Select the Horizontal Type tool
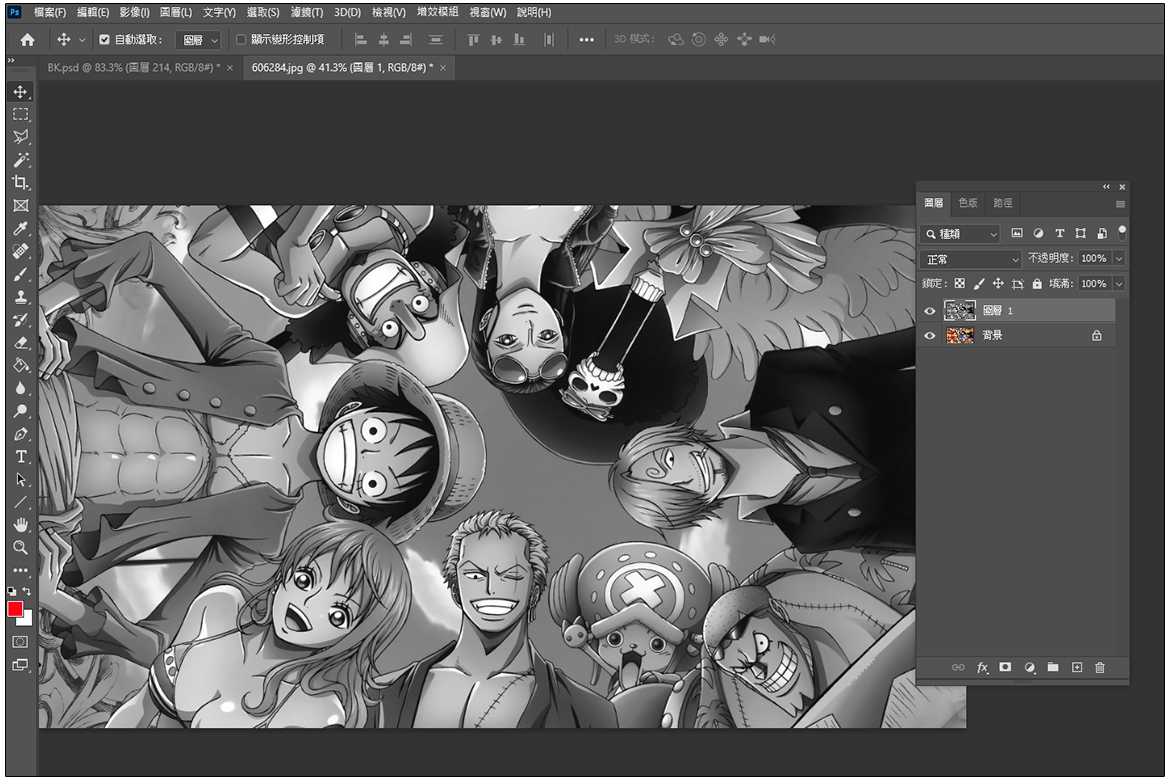The height and width of the screenshot is (780, 1170). [x=20, y=457]
